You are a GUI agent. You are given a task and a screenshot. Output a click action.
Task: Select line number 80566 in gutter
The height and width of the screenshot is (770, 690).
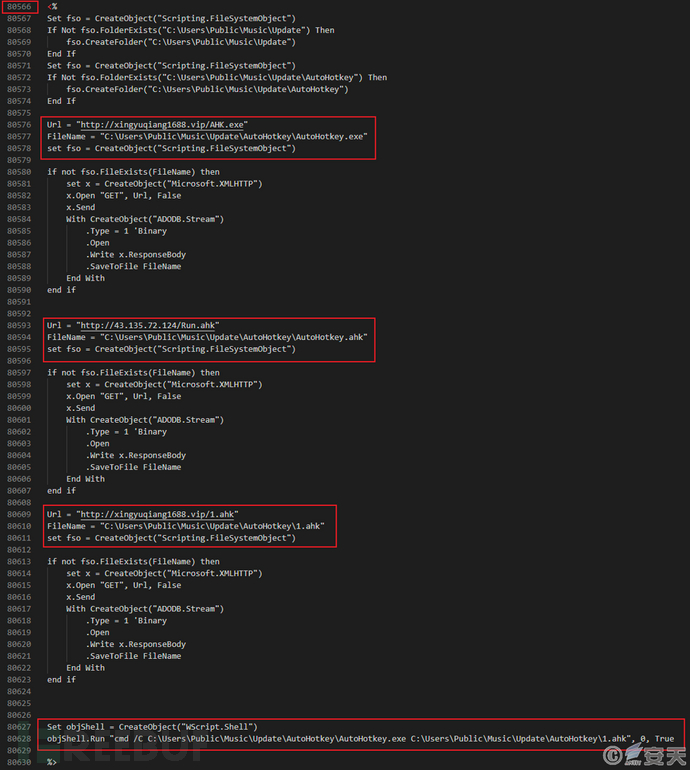point(19,7)
